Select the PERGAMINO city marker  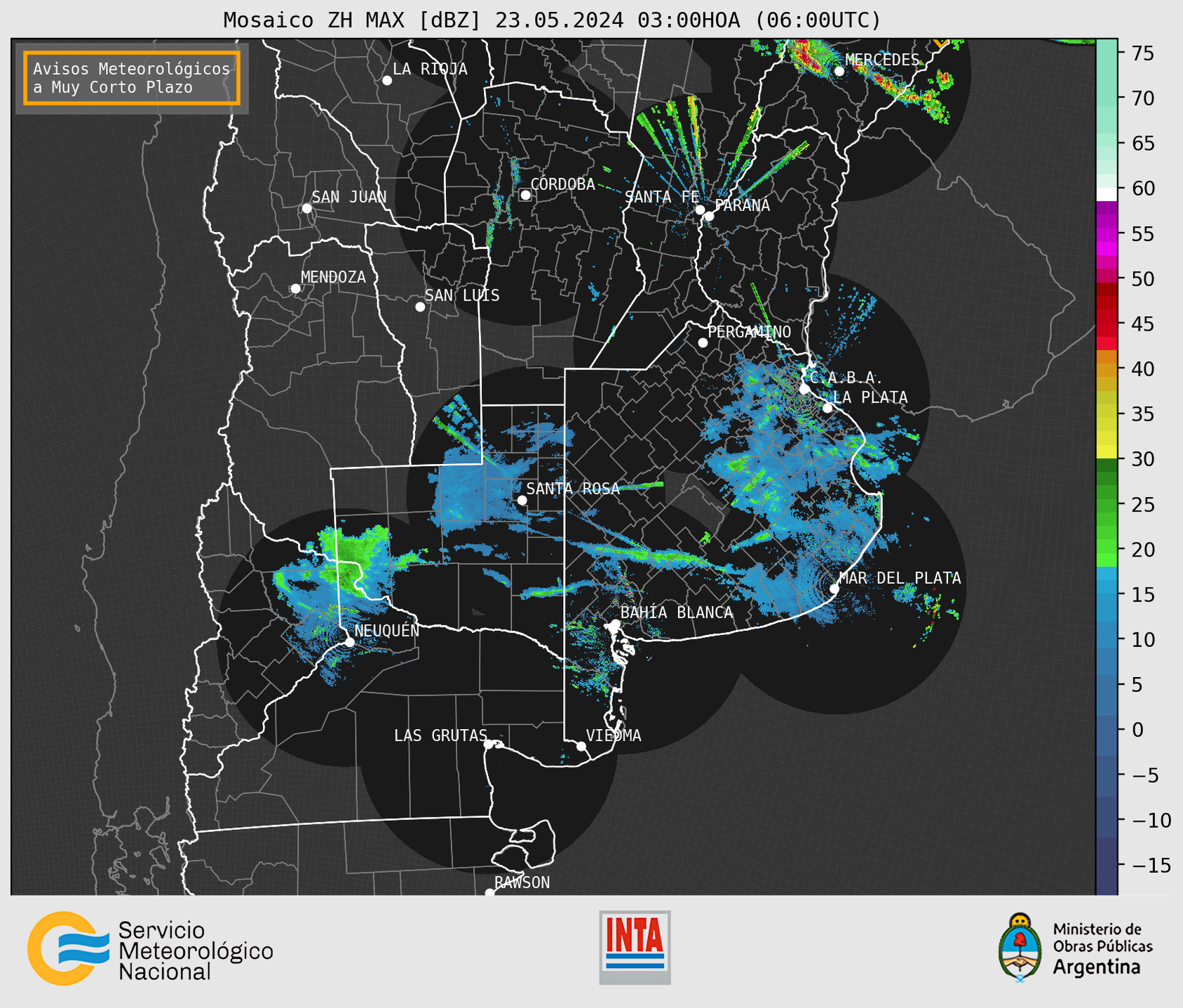point(703,343)
